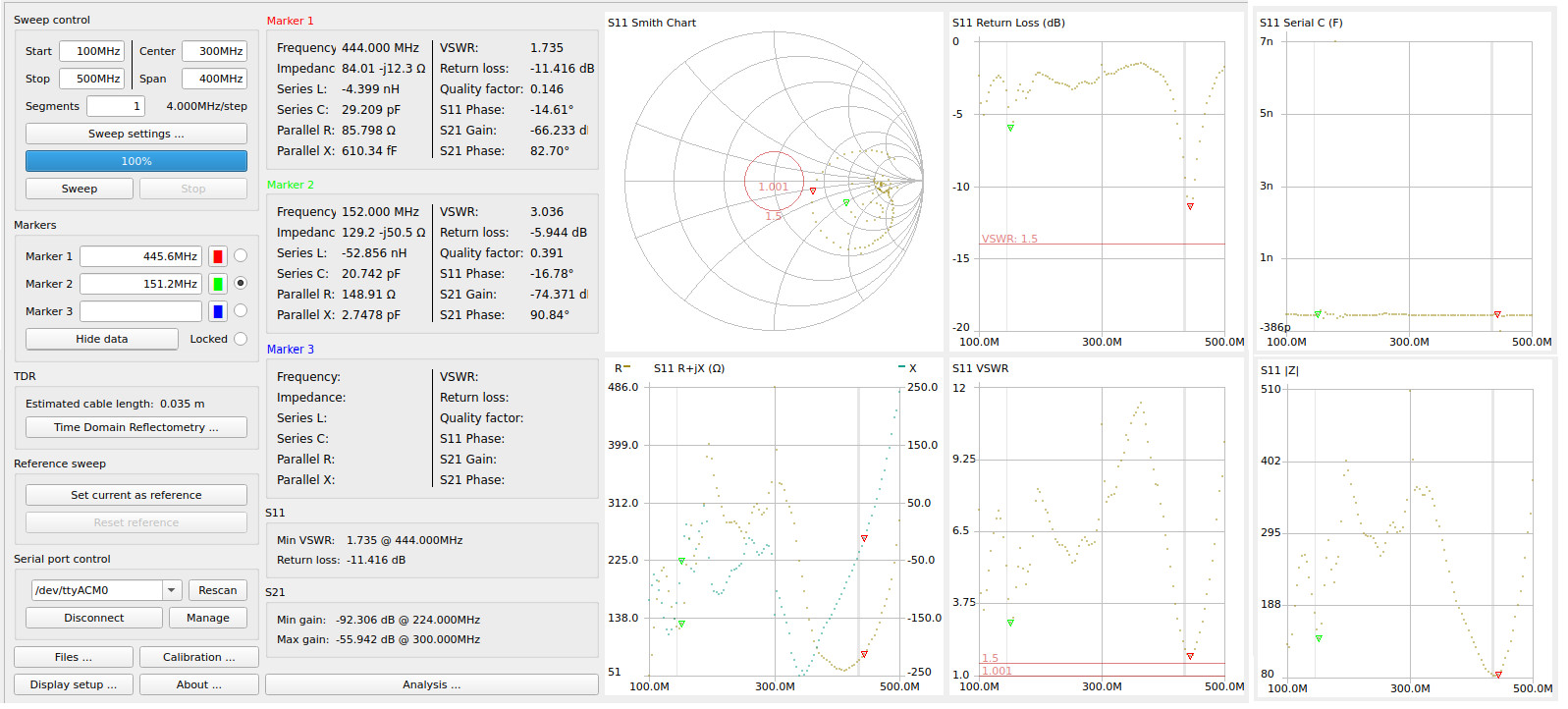Click the Marker 2 frequency field
This screenshot has height=709, width=1568.
pos(140,284)
